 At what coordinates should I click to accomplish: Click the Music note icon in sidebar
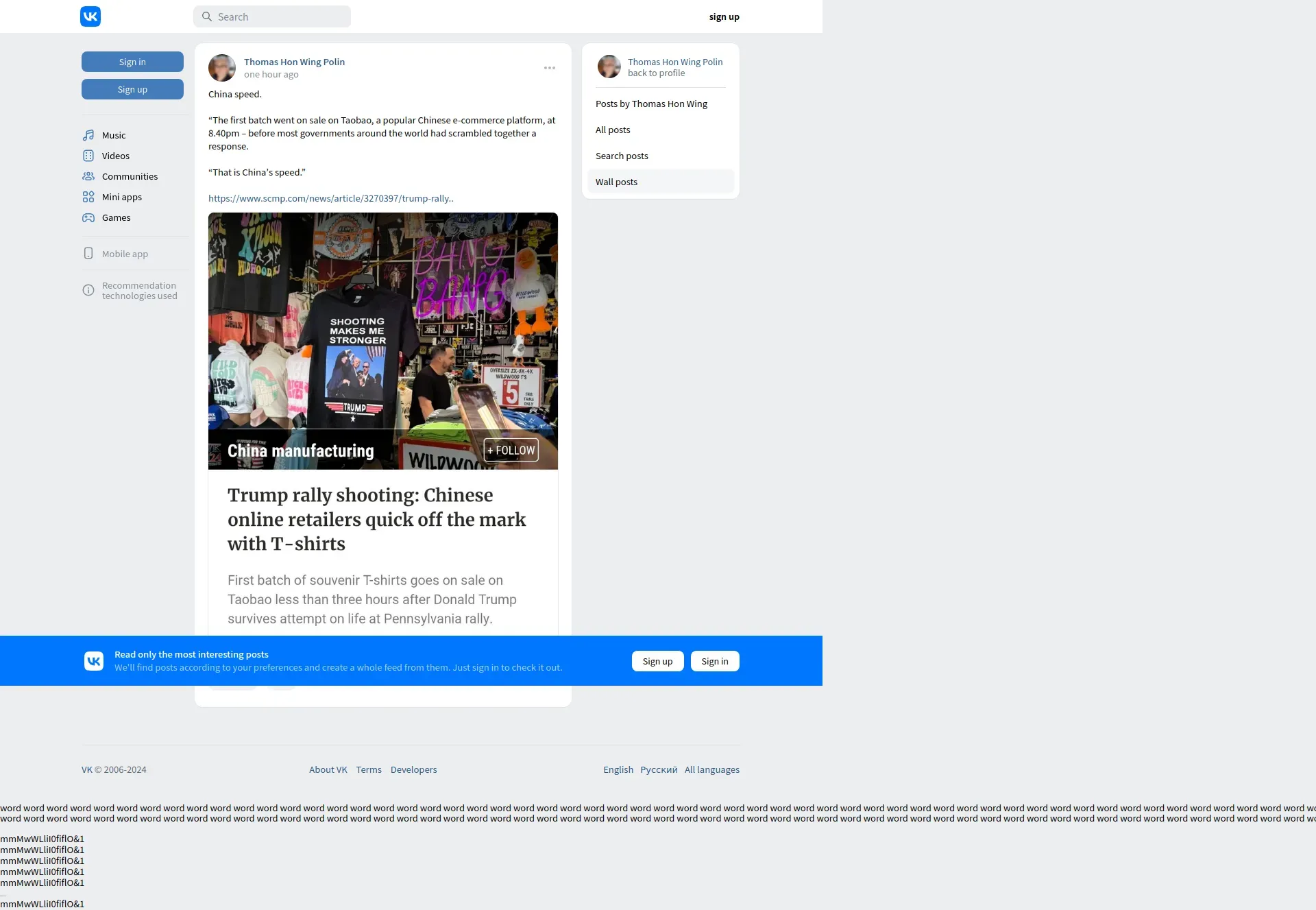point(88,135)
